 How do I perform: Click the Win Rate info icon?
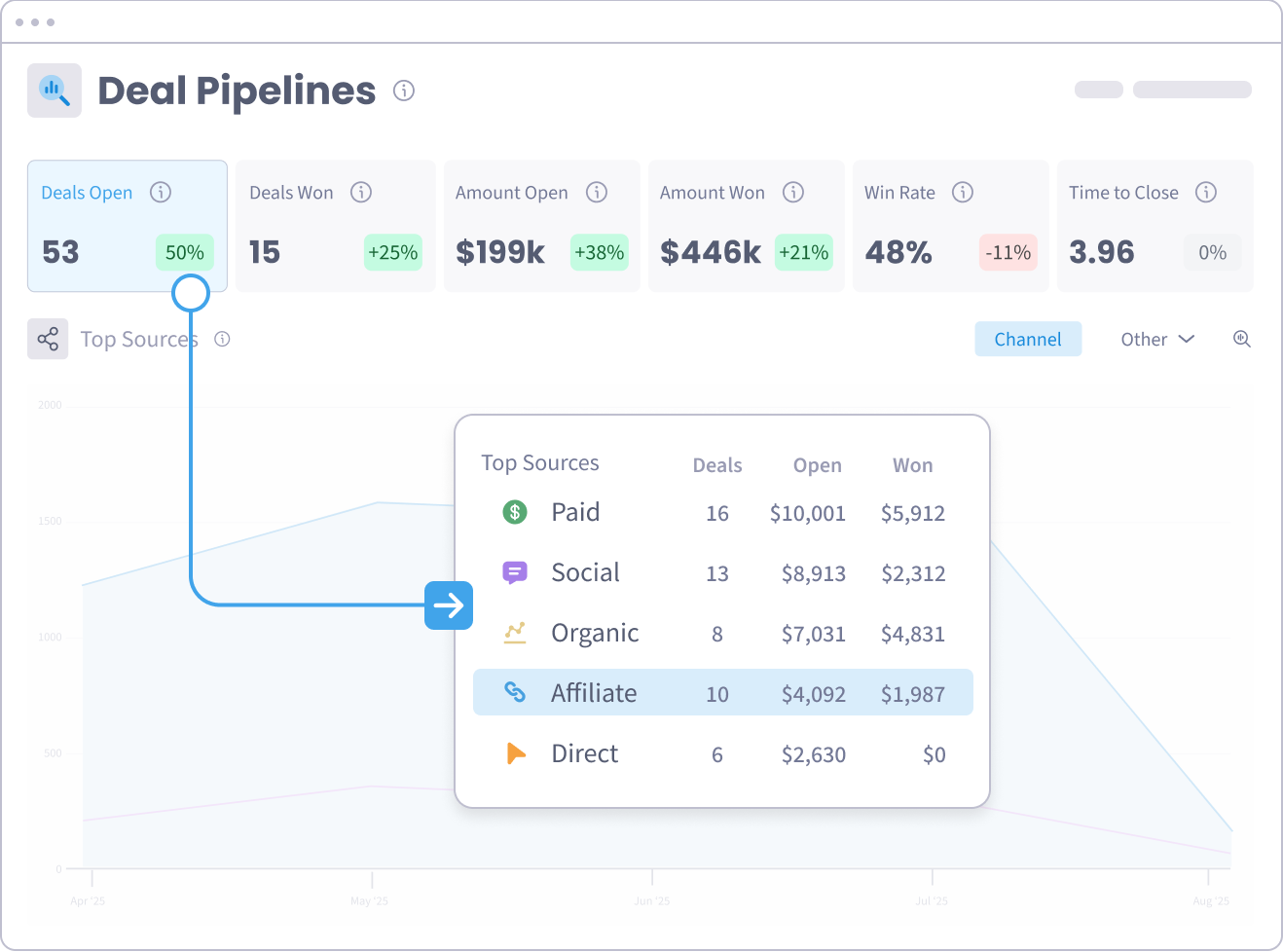click(x=963, y=192)
